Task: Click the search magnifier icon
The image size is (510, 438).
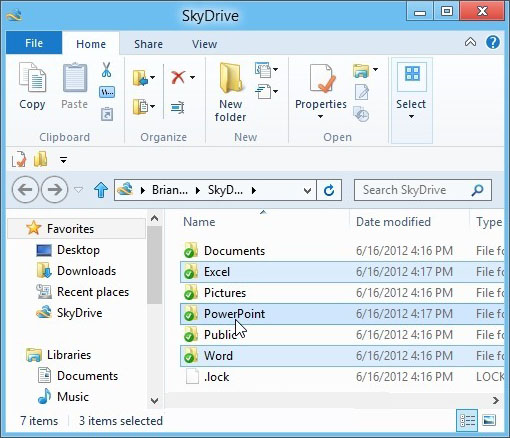Action: [x=478, y=190]
